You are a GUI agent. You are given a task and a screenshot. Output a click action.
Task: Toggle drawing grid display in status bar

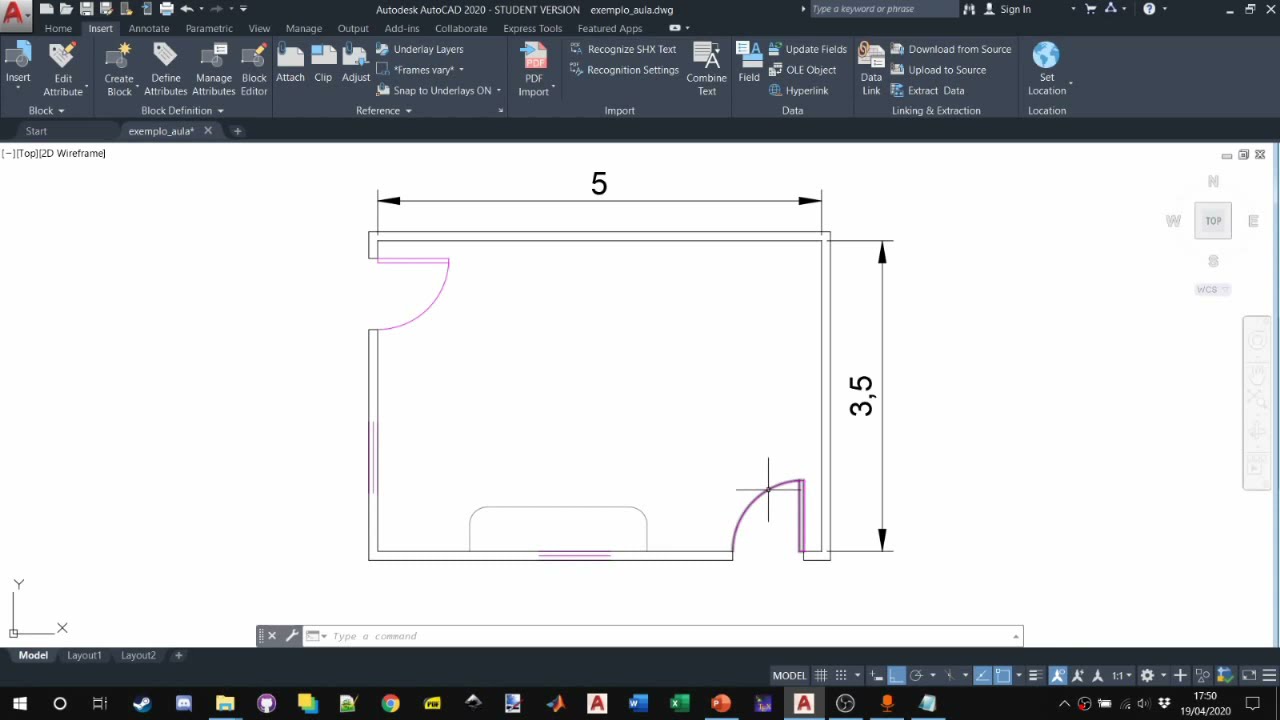coord(821,675)
